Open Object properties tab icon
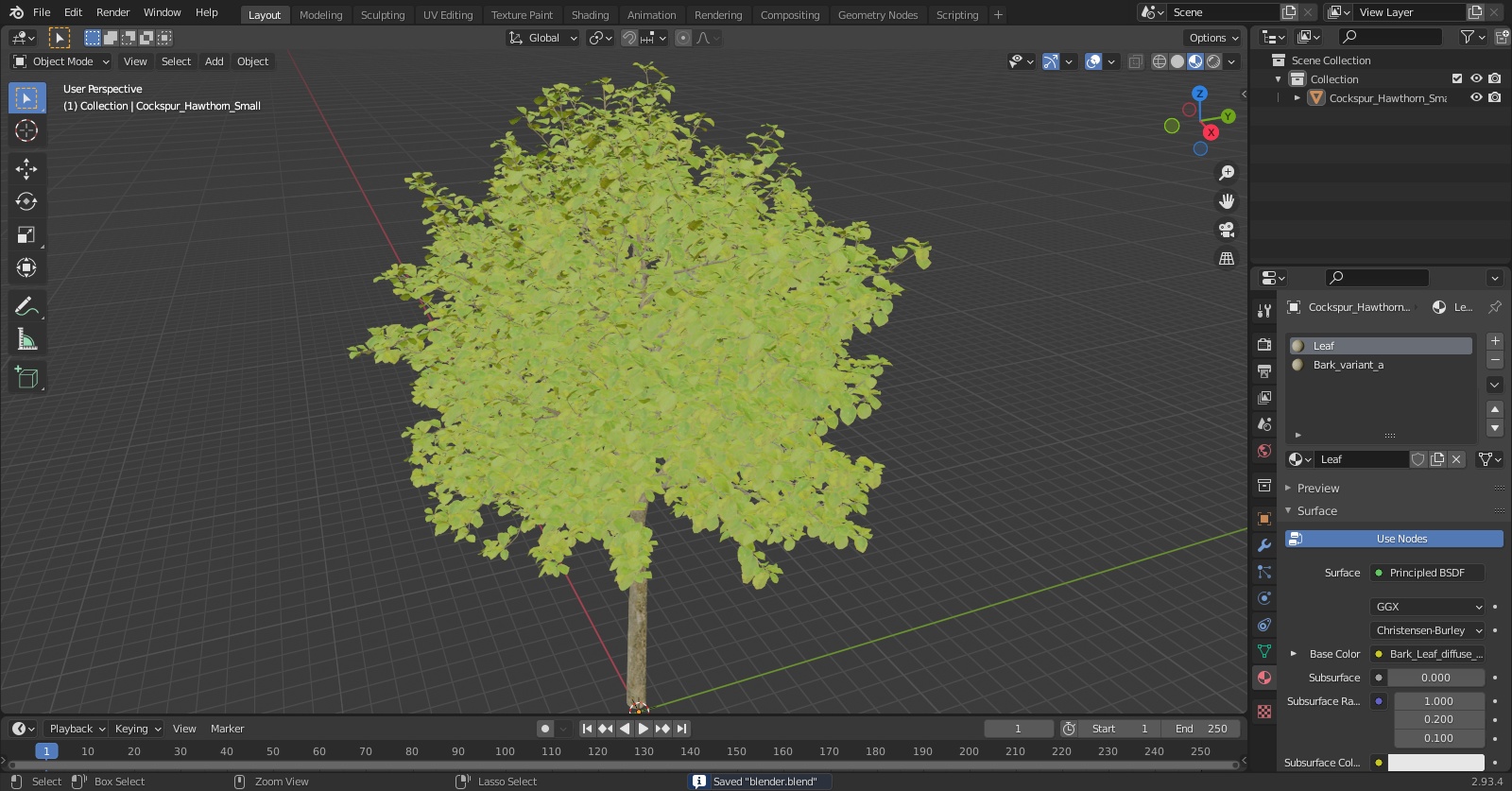Screen dimensions: 1512x791 click(1264, 519)
